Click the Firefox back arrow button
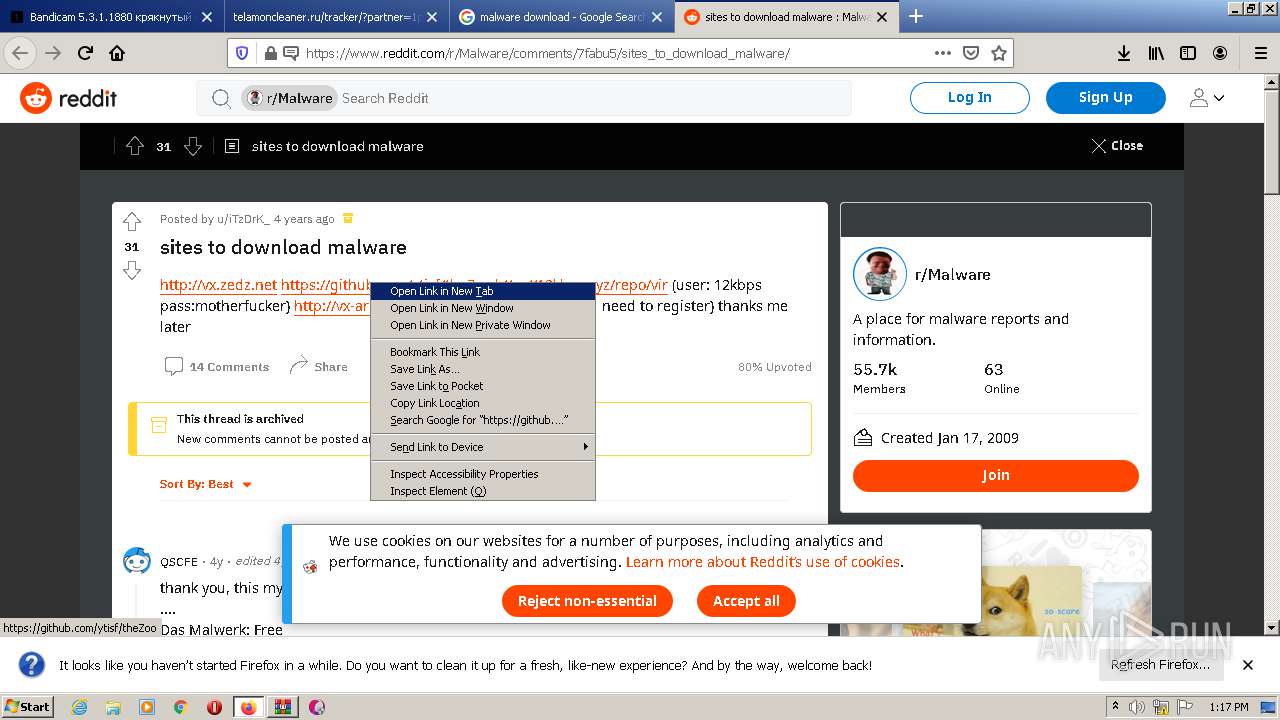The width and height of the screenshot is (1280, 720). (20, 53)
